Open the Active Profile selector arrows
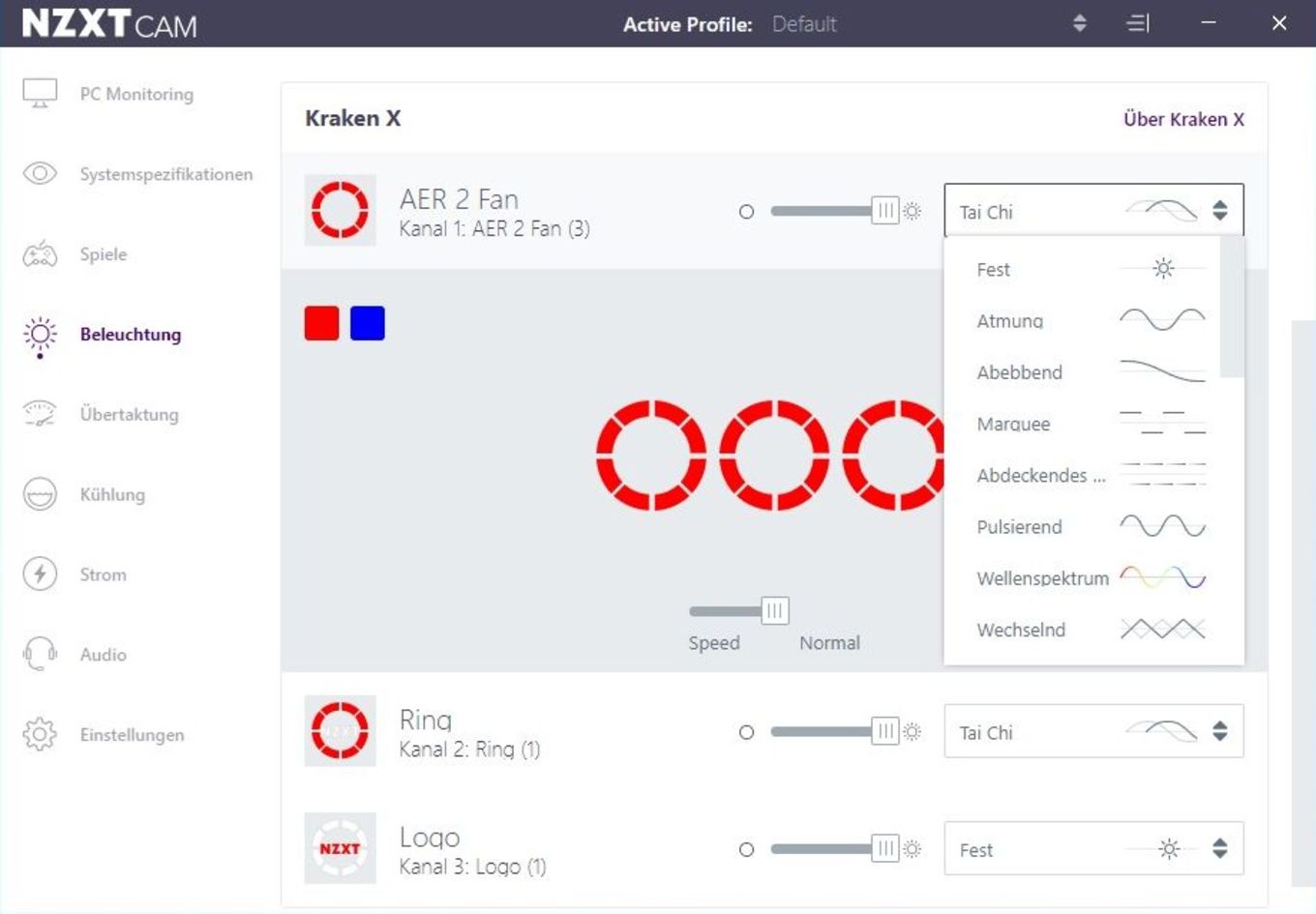The height and width of the screenshot is (914, 1316). click(1080, 23)
